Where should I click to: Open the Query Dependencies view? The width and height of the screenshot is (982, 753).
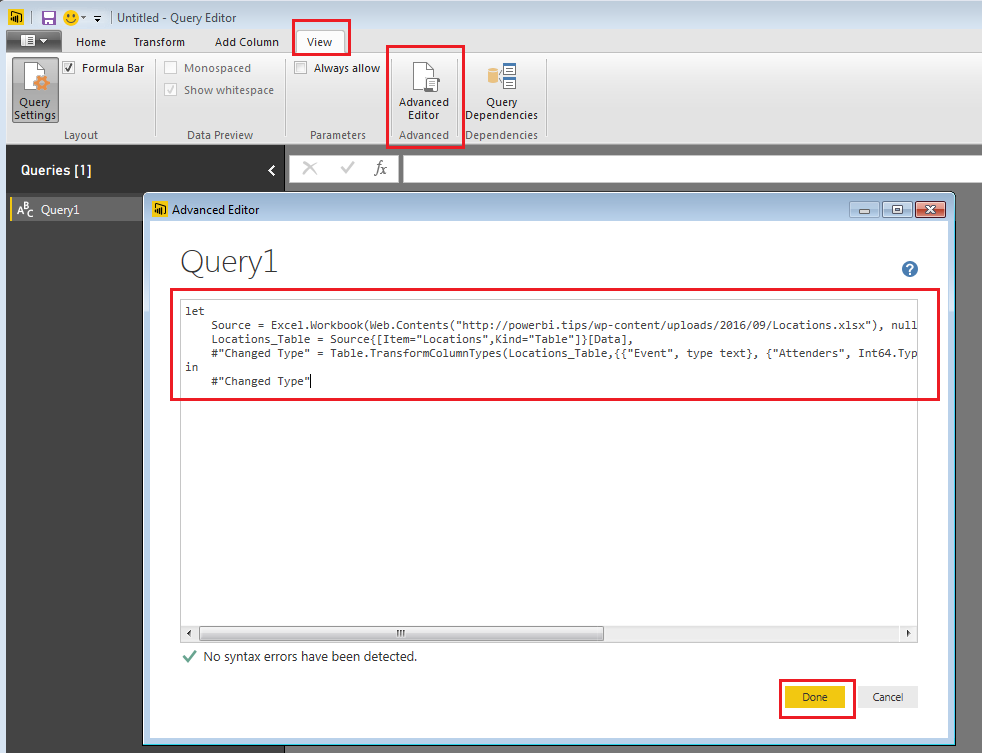point(501,91)
